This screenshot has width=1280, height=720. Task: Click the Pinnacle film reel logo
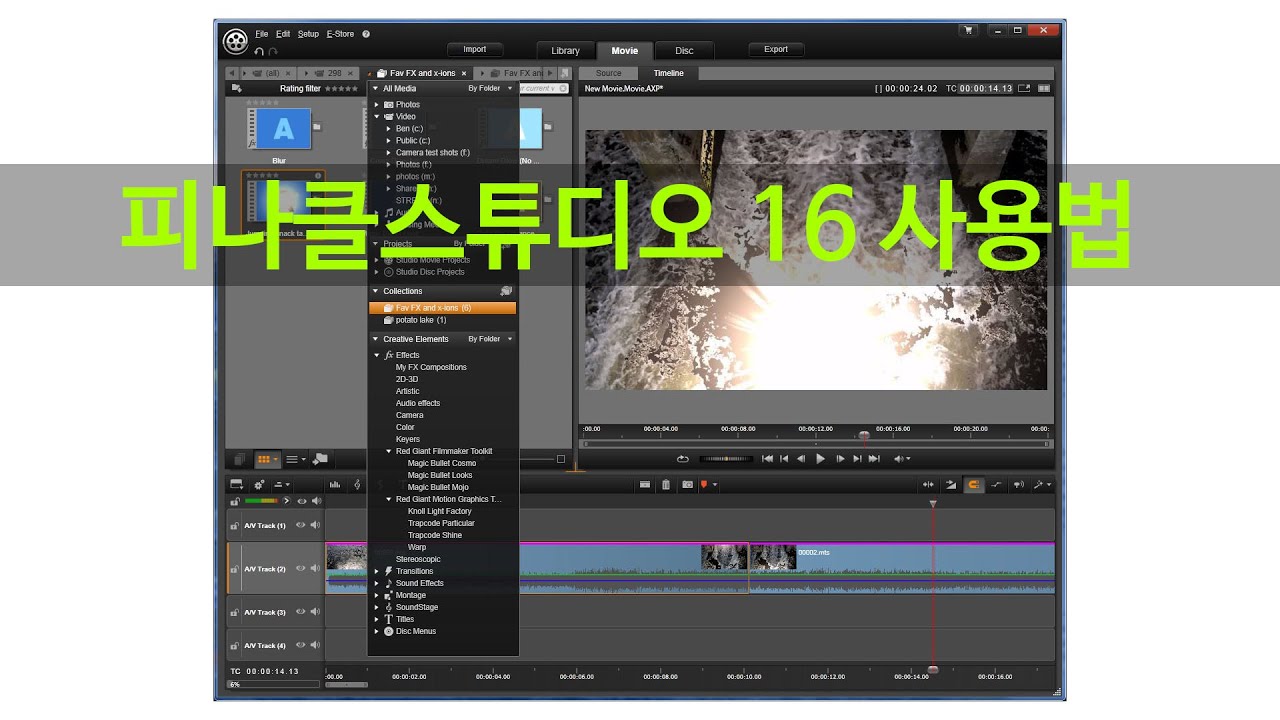tap(235, 41)
